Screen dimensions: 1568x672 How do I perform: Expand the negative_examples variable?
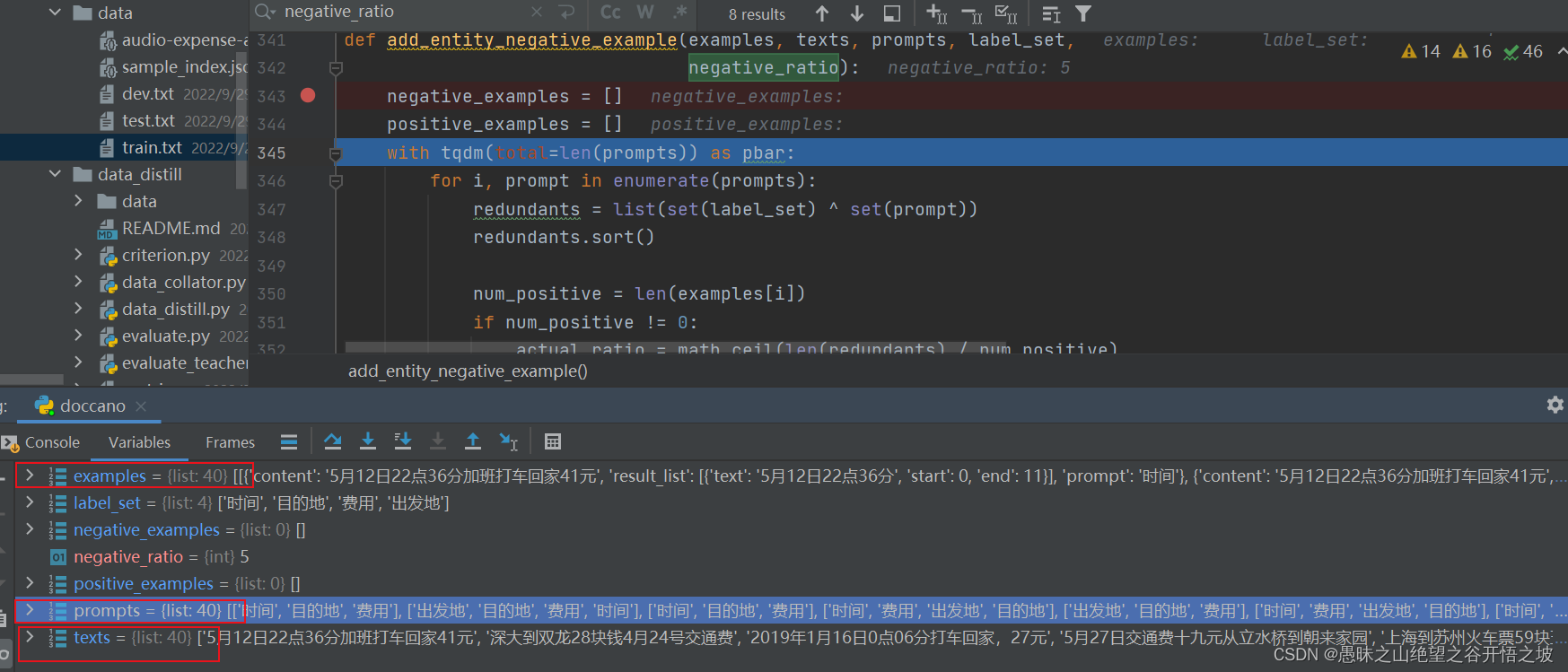click(x=30, y=529)
